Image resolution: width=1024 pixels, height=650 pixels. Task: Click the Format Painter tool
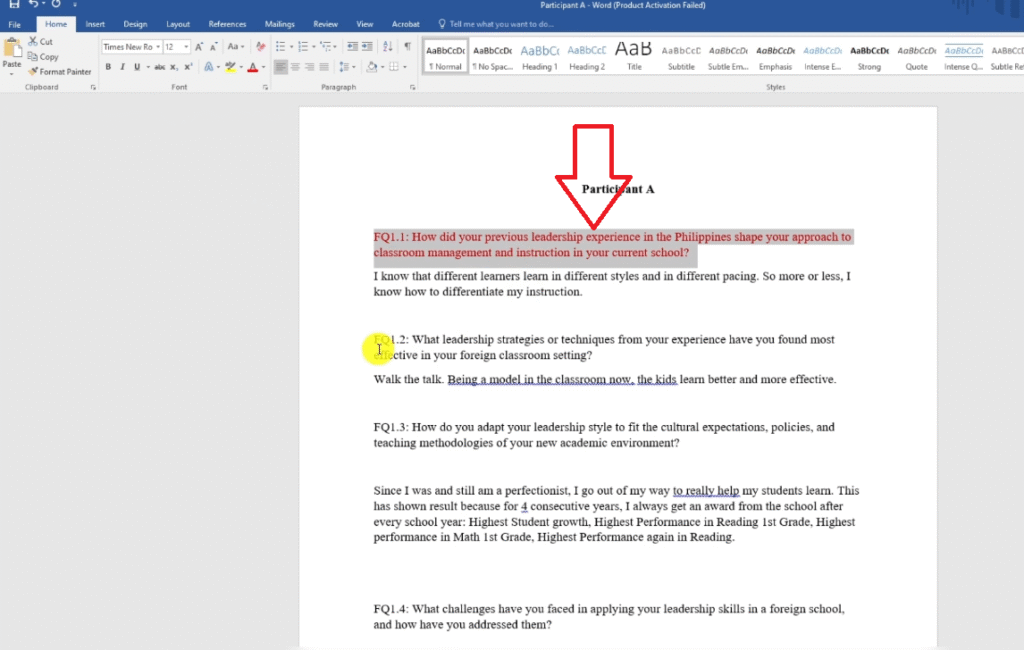60,72
